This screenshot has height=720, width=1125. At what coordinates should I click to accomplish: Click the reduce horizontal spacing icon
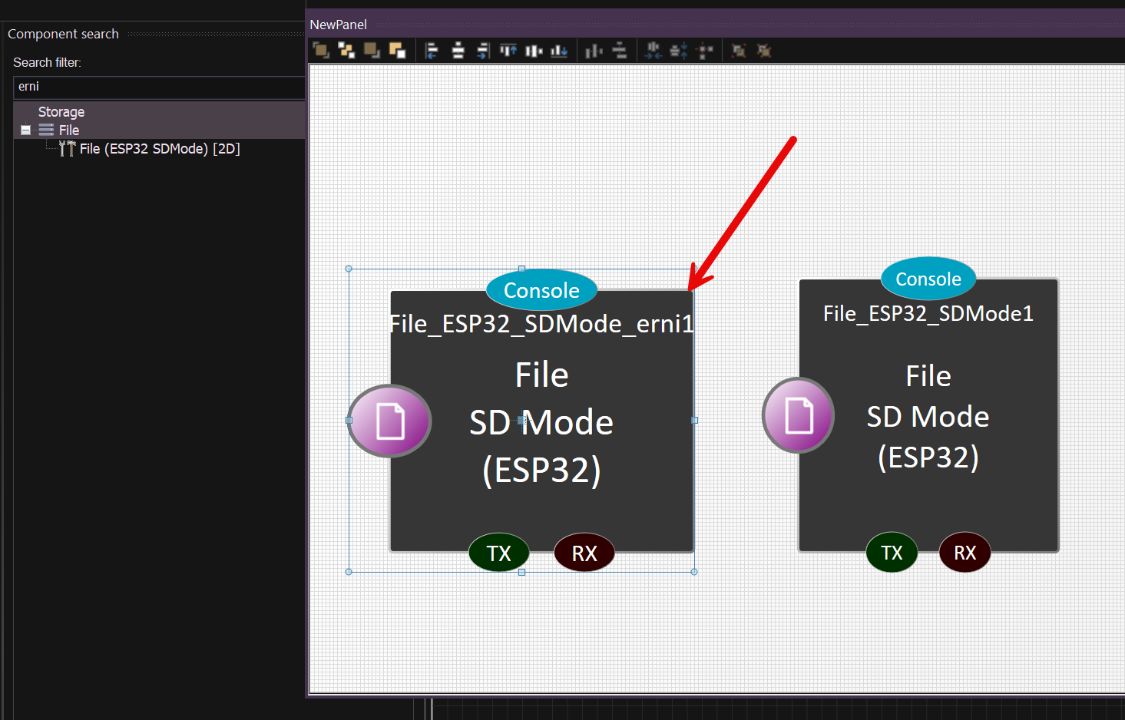653,50
